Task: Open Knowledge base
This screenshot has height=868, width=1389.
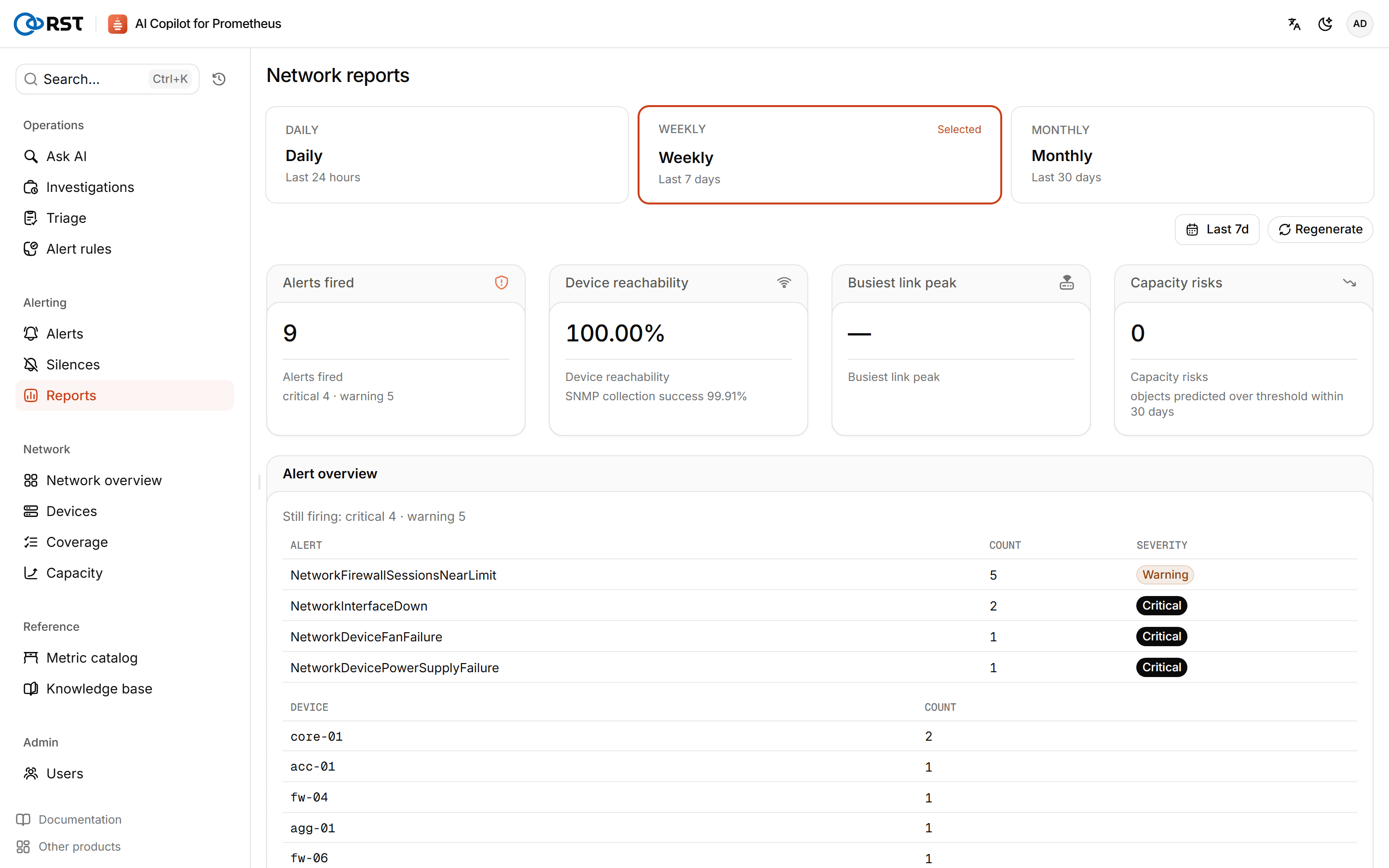Action: [124, 689]
